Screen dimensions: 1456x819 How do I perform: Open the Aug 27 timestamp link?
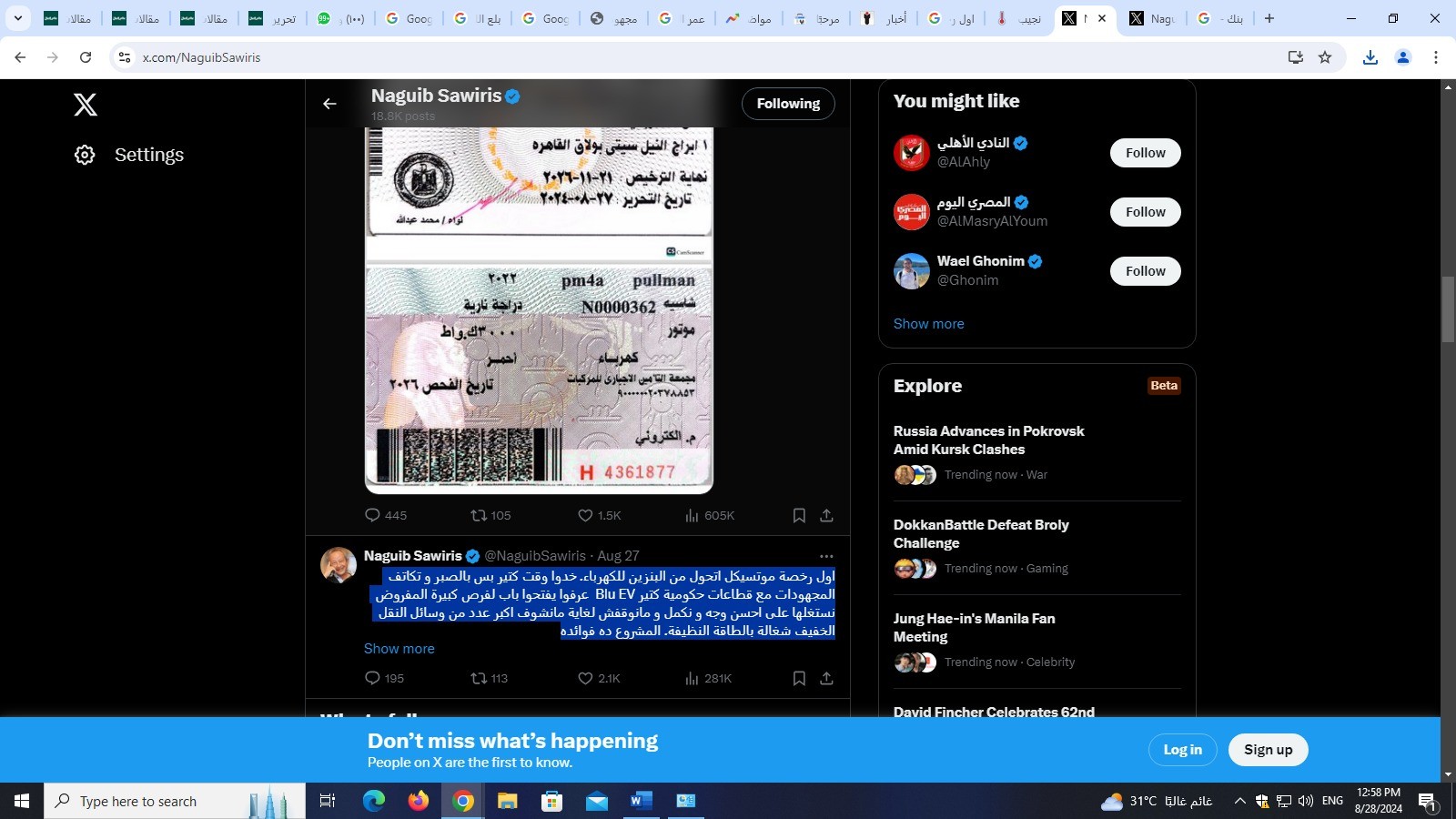pos(618,556)
